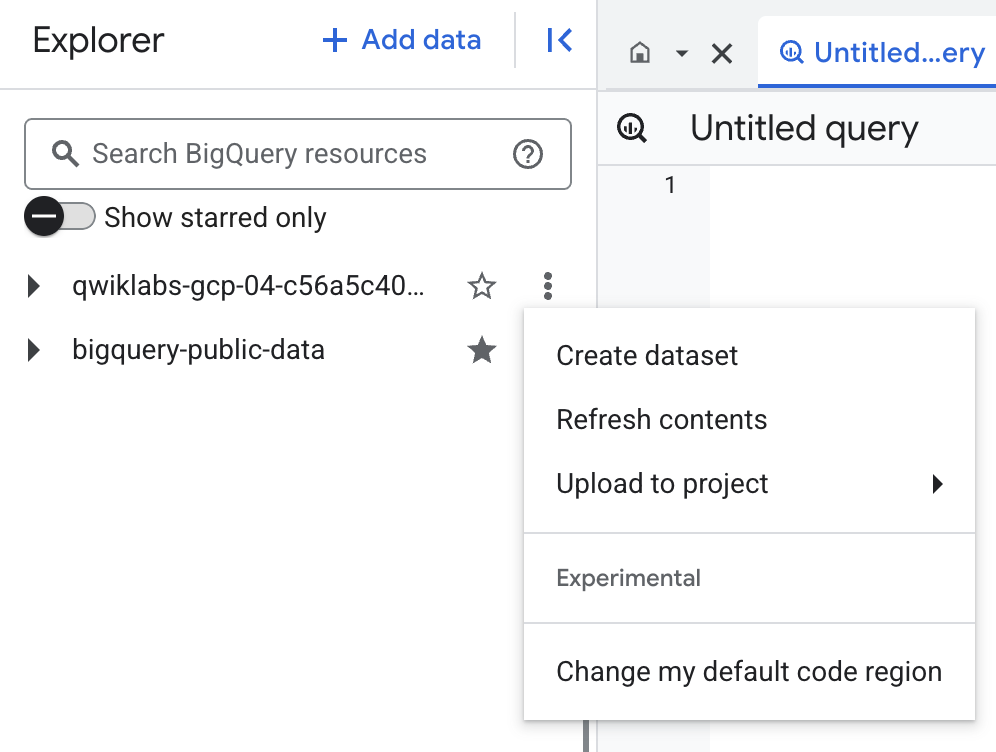This screenshot has width=996, height=752.
Task: Close the home tab with X
Action: click(722, 53)
